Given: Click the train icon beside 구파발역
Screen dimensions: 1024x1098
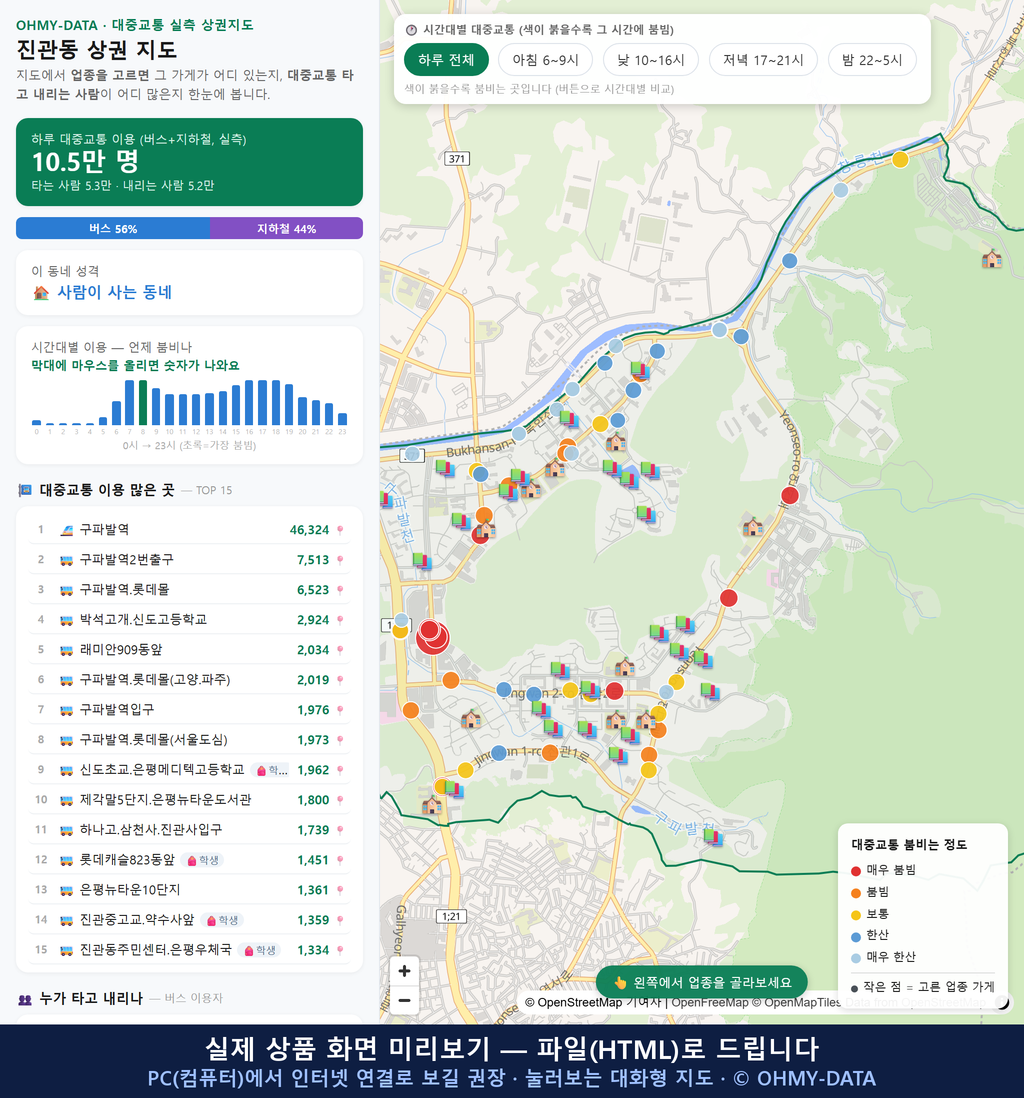Looking at the screenshot, I should 67,530.
